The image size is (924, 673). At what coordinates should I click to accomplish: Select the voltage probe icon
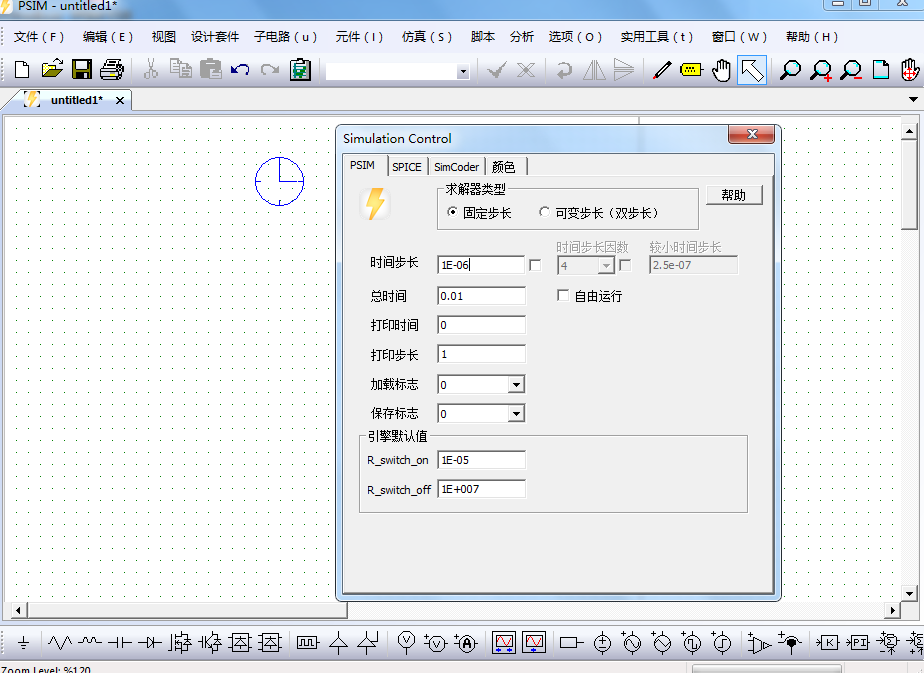[x=405, y=643]
